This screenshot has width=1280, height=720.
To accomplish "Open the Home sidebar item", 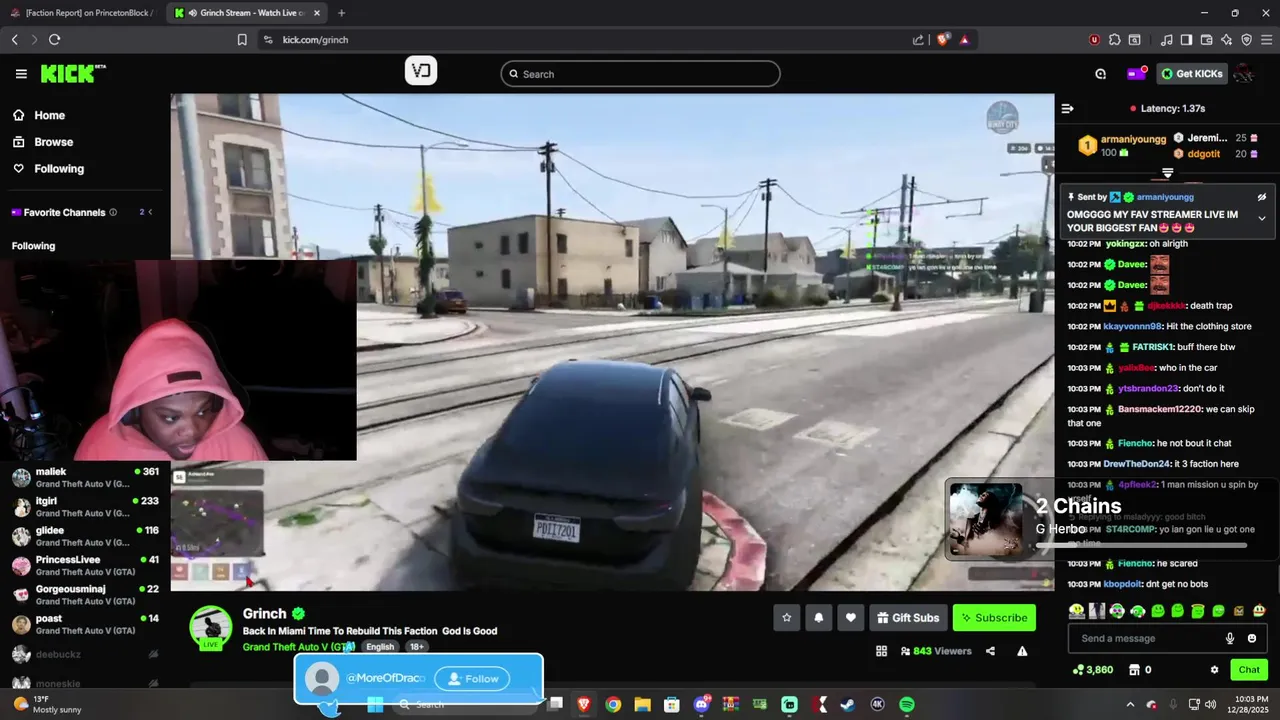I will coord(49,115).
